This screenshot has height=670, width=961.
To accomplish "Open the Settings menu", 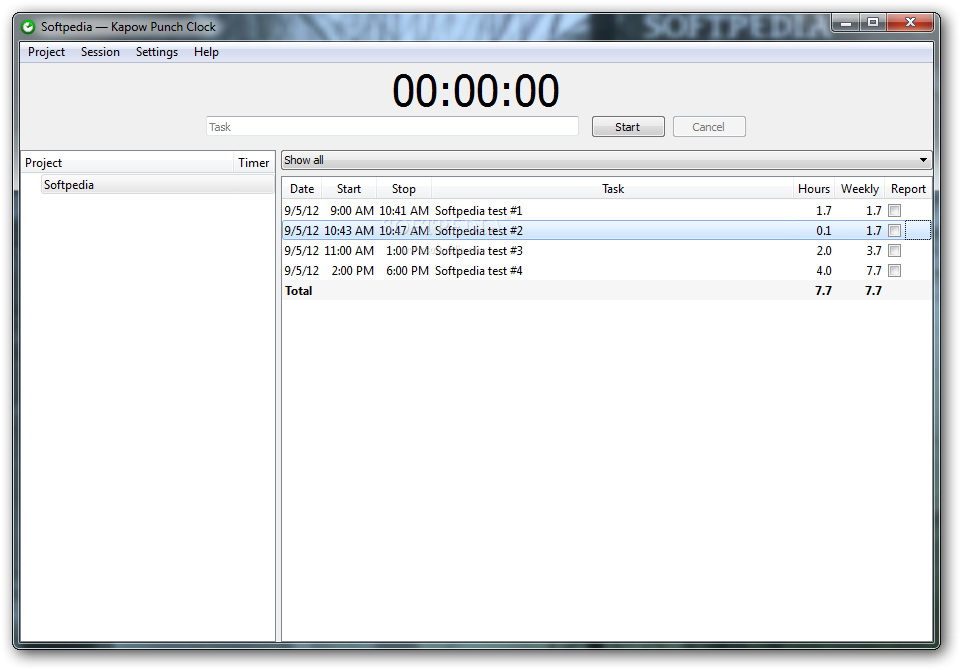I will tap(156, 52).
